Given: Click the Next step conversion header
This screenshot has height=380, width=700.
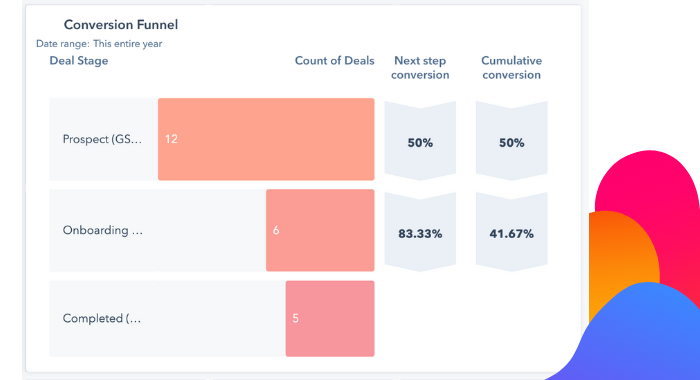Looking at the screenshot, I should coord(420,67).
